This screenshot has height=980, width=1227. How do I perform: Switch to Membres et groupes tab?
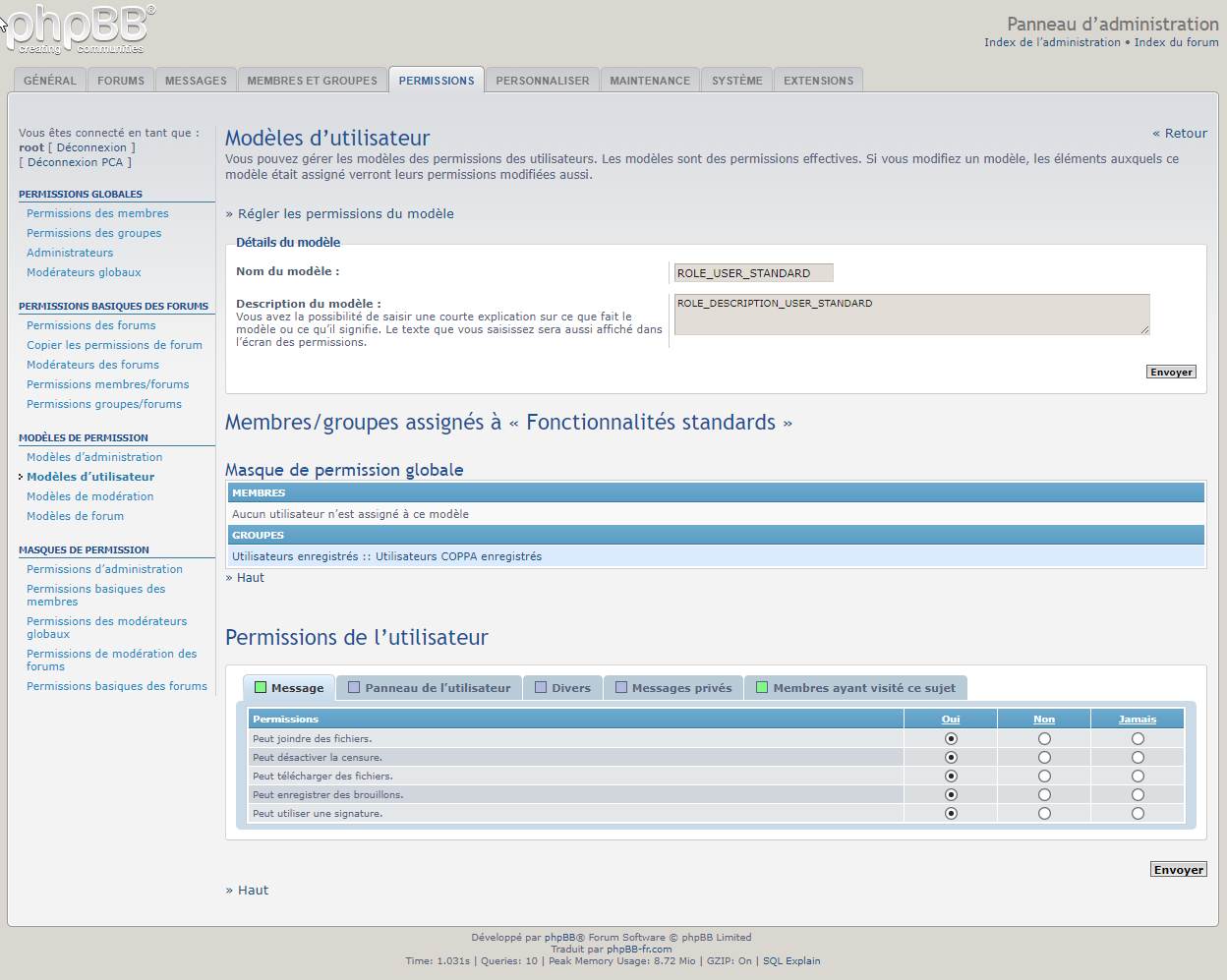(312, 81)
